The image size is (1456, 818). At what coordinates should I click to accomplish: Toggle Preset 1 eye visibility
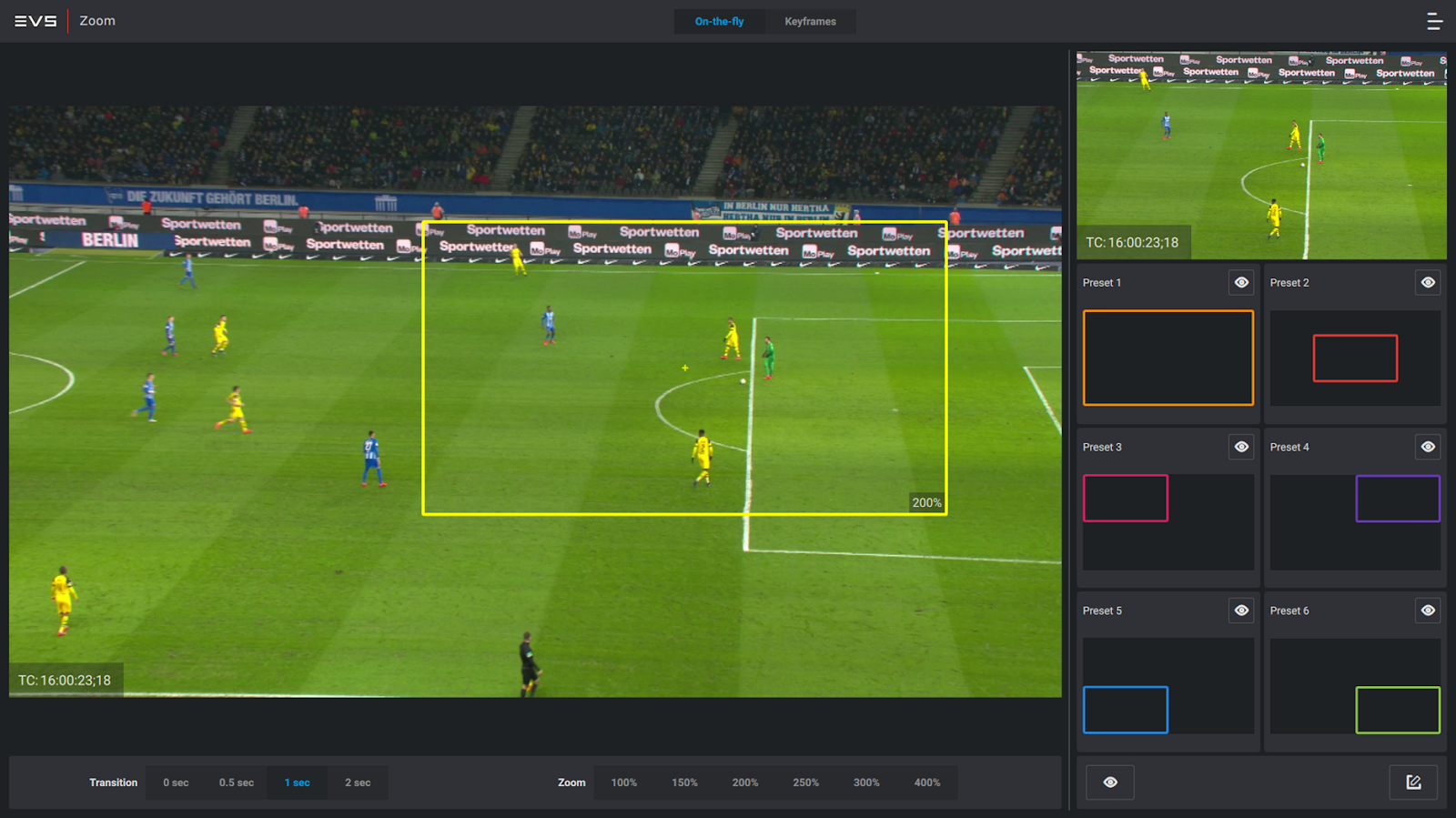pos(1241,283)
